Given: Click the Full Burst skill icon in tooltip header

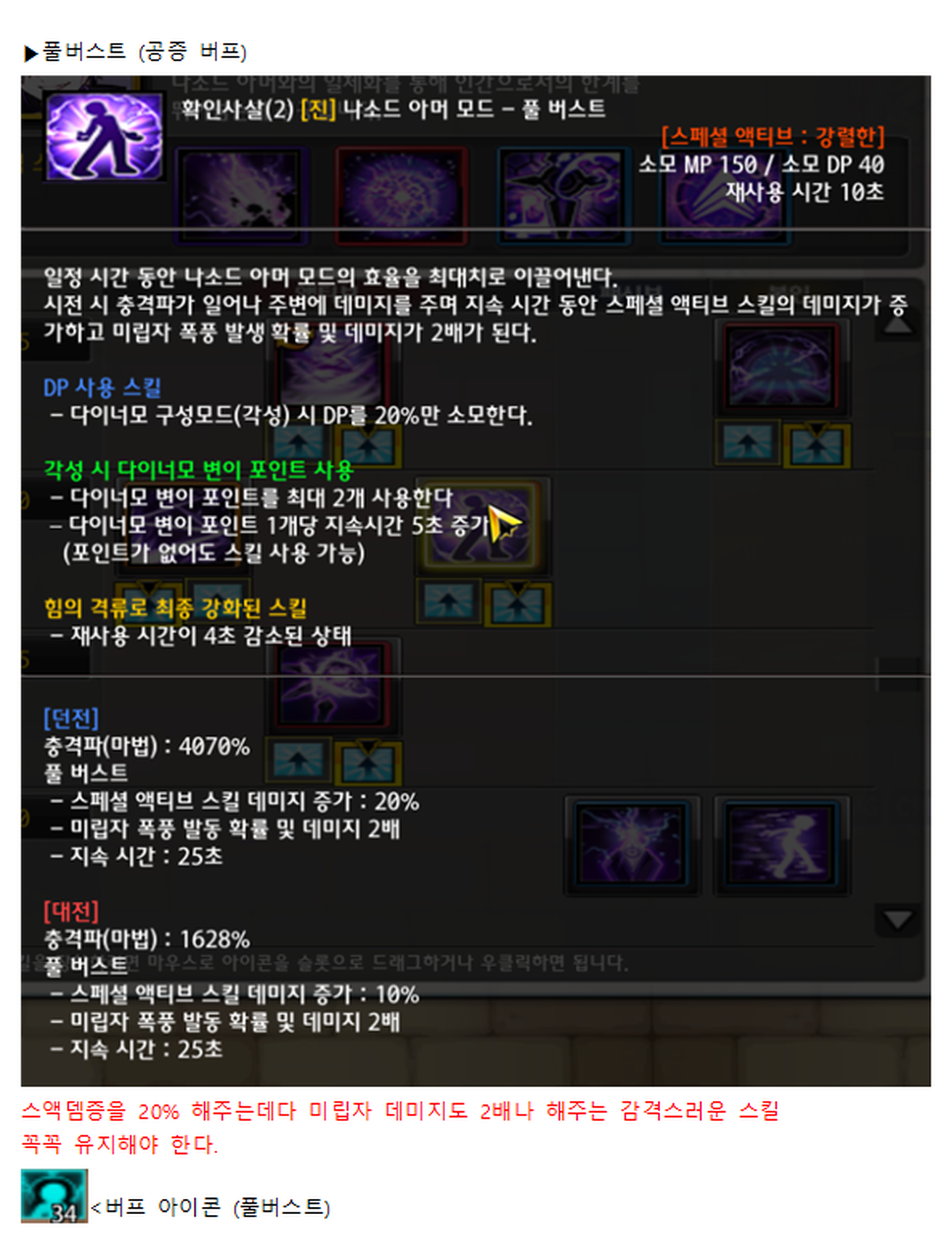Looking at the screenshot, I should click(104, 136).
